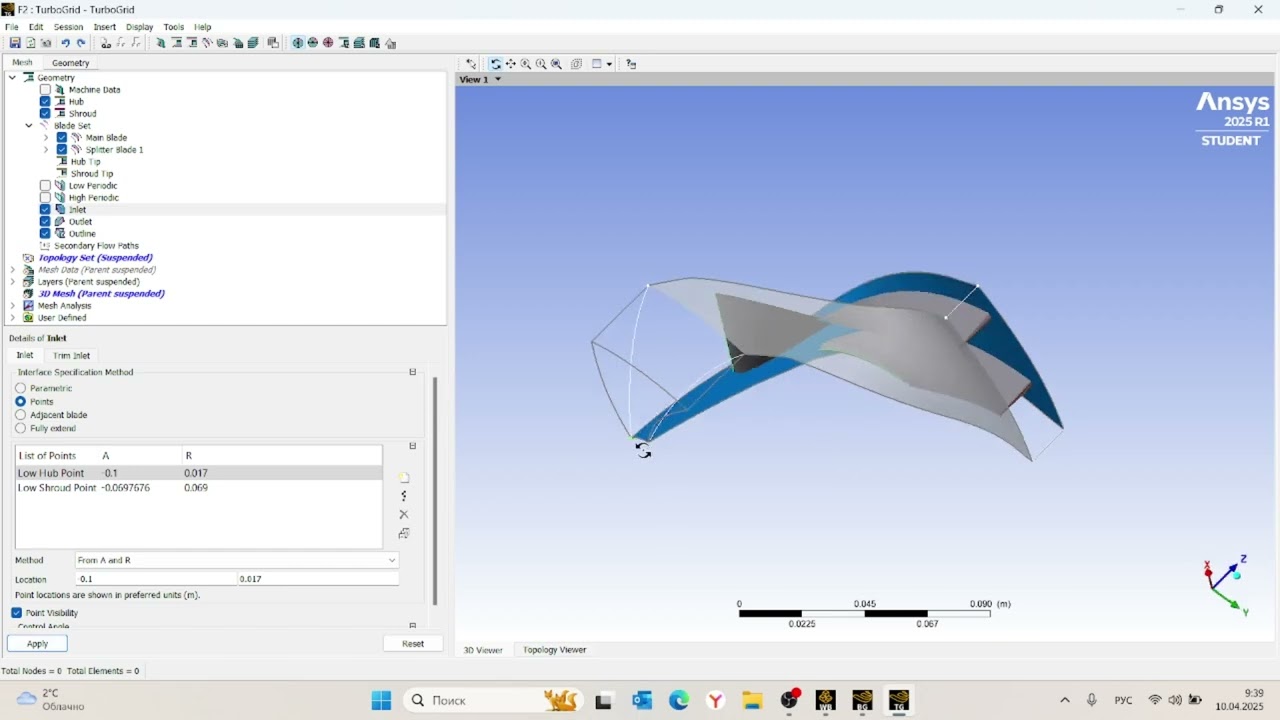Open the View 1 dropdown arrow
1280x720 pixels.
coord(498,79)
